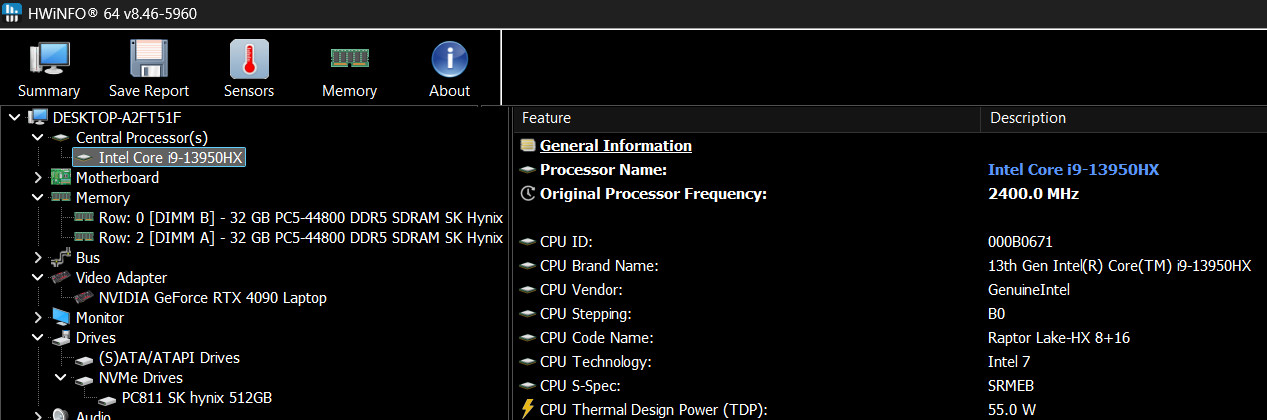
Task: Expand the Bus branch
Action: coord(38,257)
